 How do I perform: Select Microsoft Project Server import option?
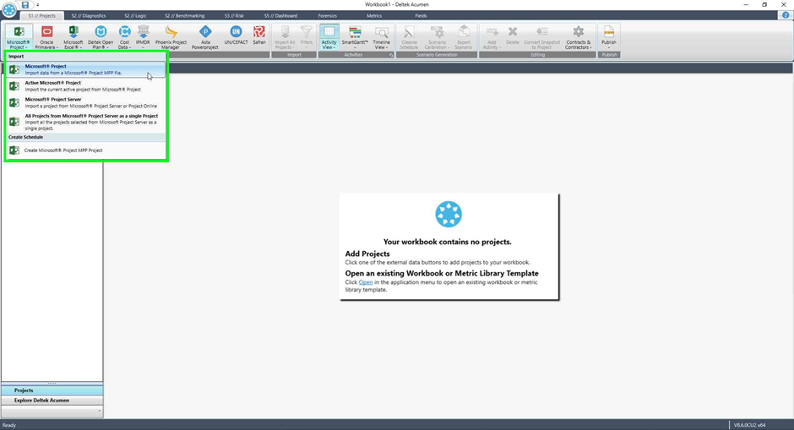click(x=86, y=103)
